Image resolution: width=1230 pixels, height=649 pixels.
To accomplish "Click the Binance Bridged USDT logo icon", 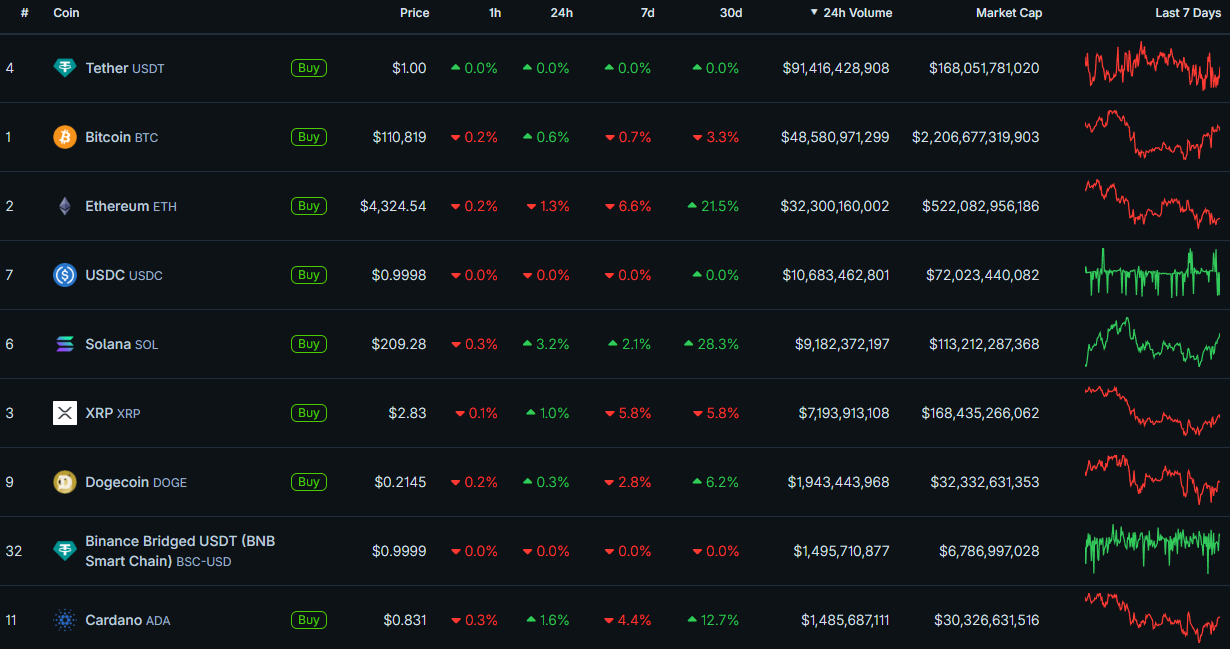I will coord(65,551).
